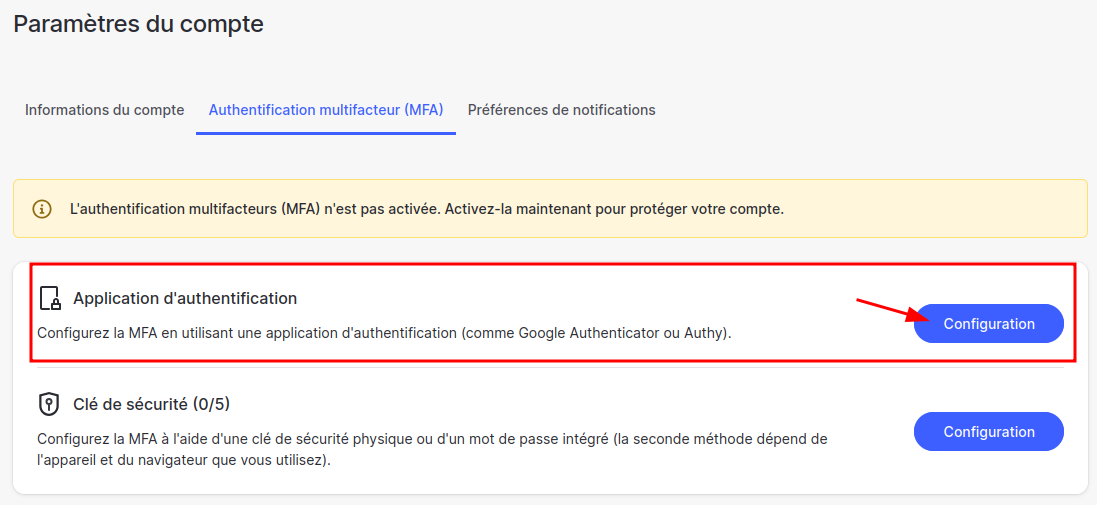This screenshot has width=1097, height=505.
Task: Select the Authentification multifacteur (MFA) tab
Action: [326, 110]
